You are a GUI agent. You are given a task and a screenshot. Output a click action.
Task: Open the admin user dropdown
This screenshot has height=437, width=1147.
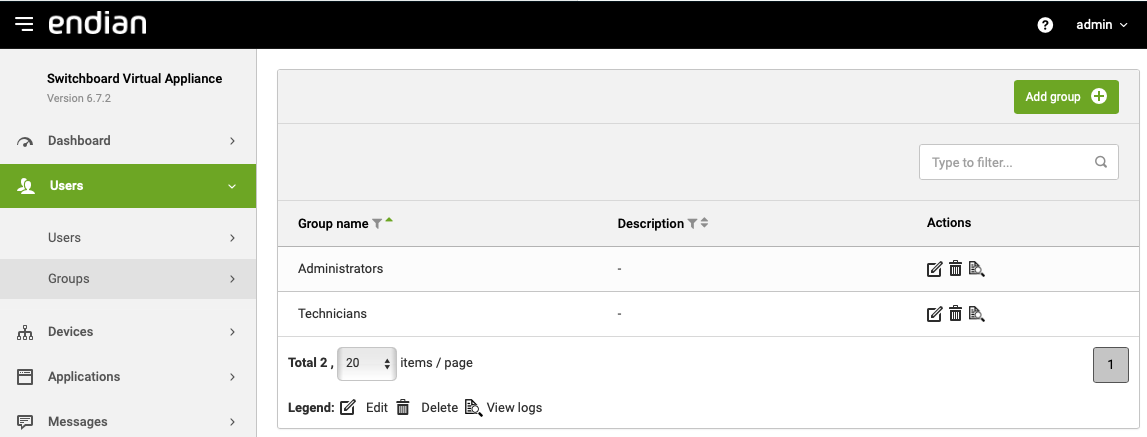coord(1101,25)
